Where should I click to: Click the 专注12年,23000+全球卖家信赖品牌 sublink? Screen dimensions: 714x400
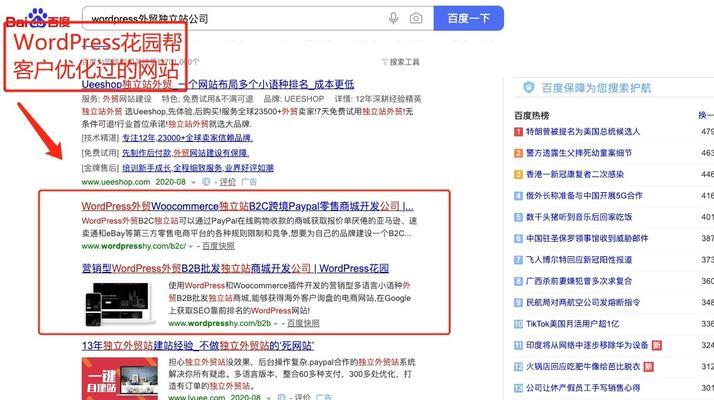point(187,138)
